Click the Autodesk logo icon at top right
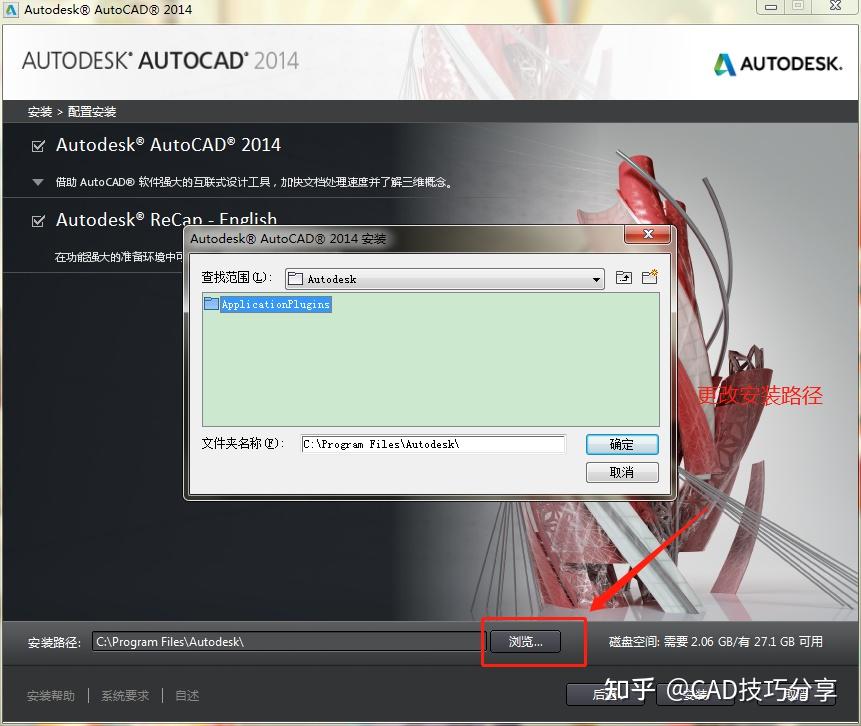Screen dimensions: 861x726 pos(724,64)
